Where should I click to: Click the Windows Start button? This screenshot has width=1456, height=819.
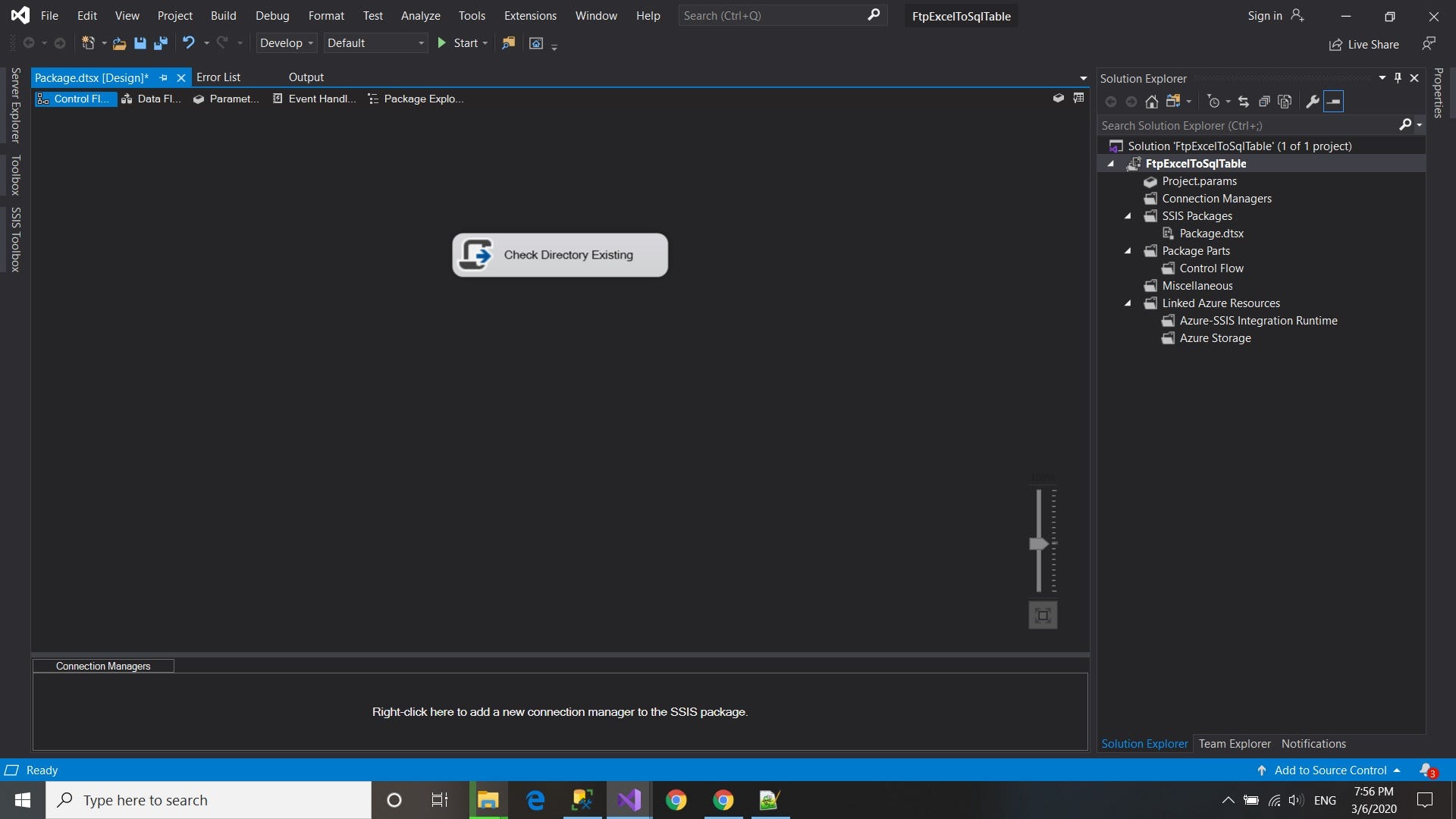(23, 800)
